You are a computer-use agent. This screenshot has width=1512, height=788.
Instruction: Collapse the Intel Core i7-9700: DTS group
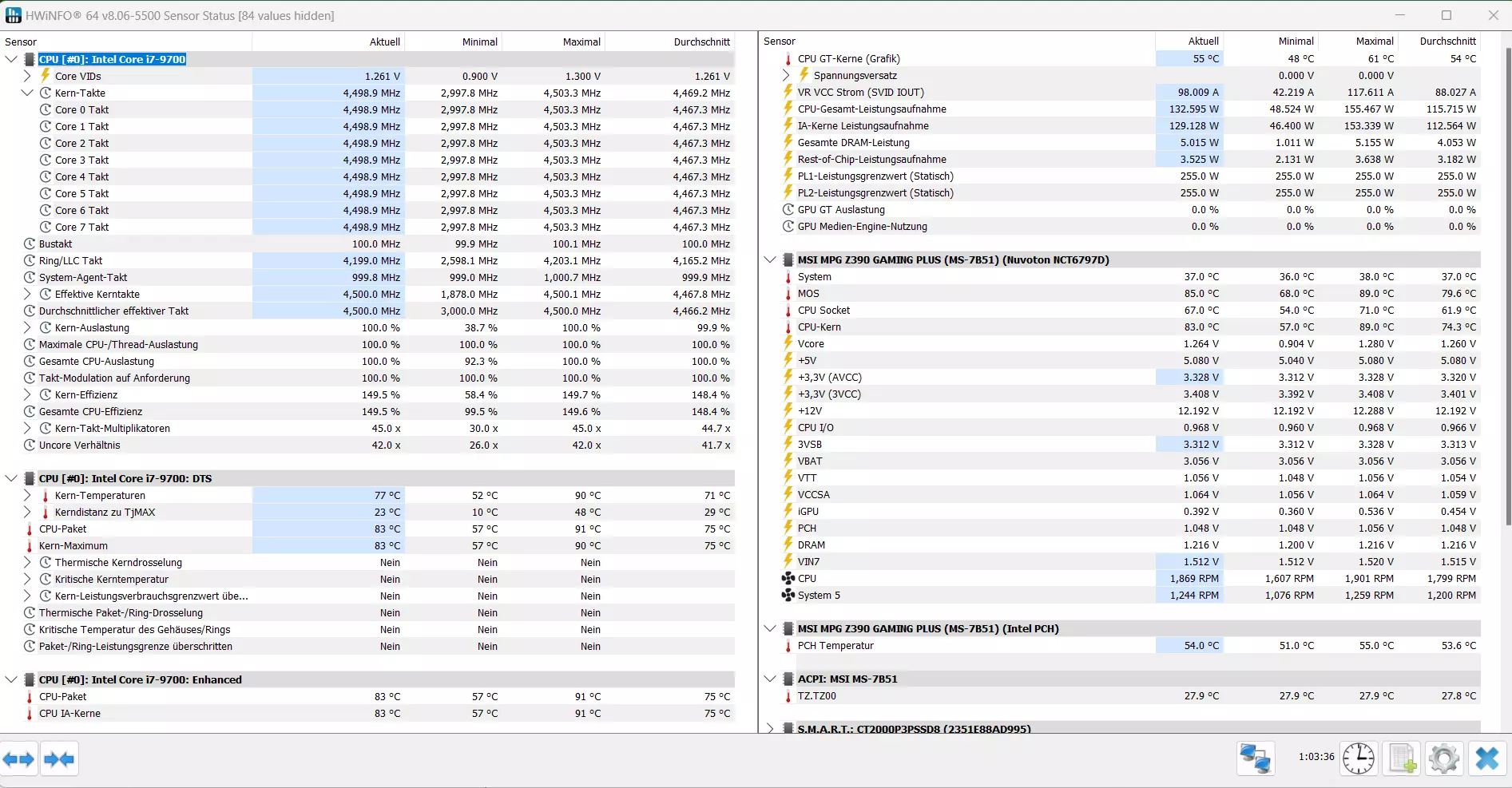[x=11, y=478]
